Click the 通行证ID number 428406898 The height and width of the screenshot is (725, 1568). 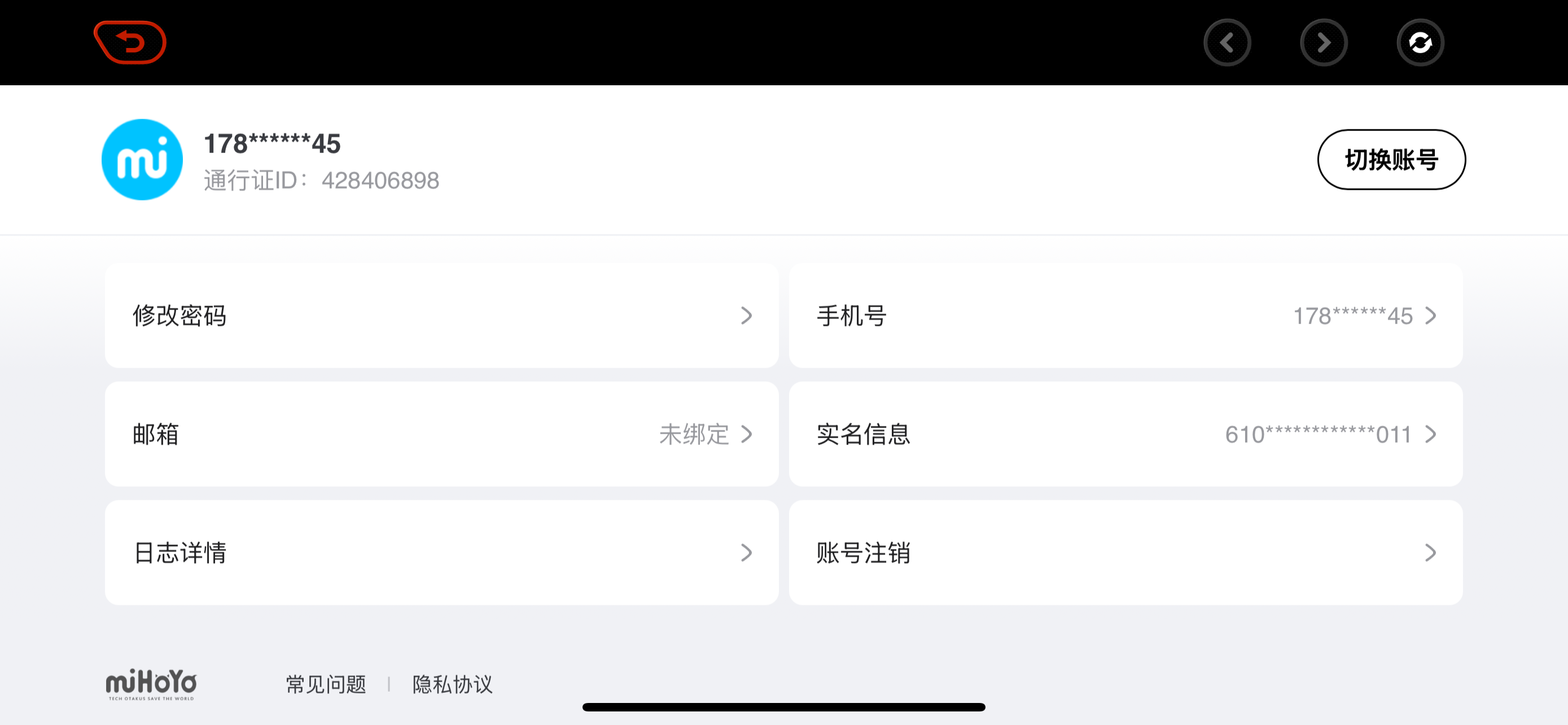(x=380, y=181)
